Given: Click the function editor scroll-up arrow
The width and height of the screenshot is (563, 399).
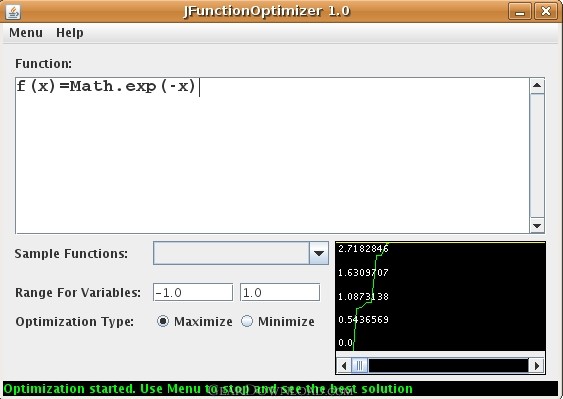Looking at the screenshot, I should (537, 85).
